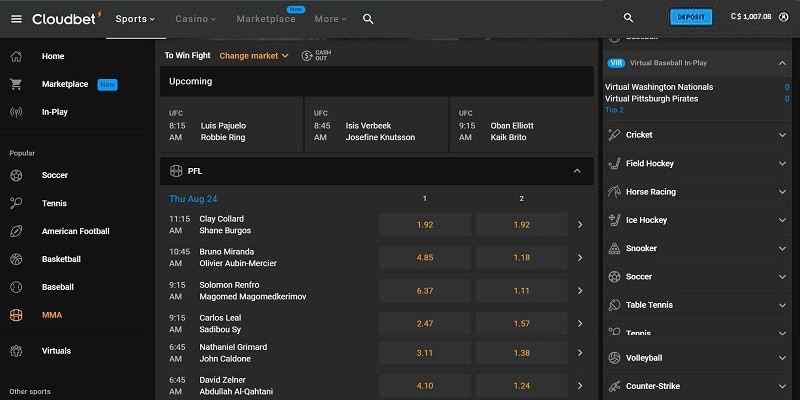Click the Virtuals icon in sidebar
Image resolution: width=800 pixels, height=400 pixels.
point(16,351)
